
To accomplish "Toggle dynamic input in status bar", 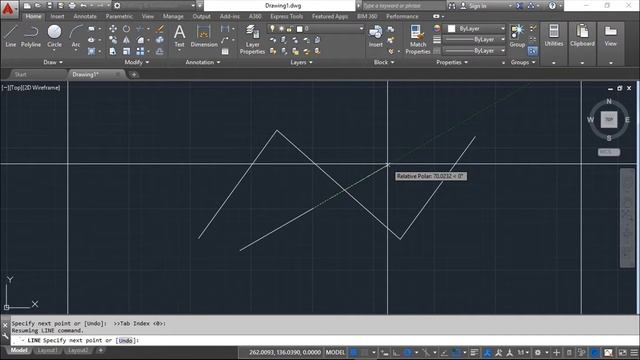I will (x=385, y=352).
